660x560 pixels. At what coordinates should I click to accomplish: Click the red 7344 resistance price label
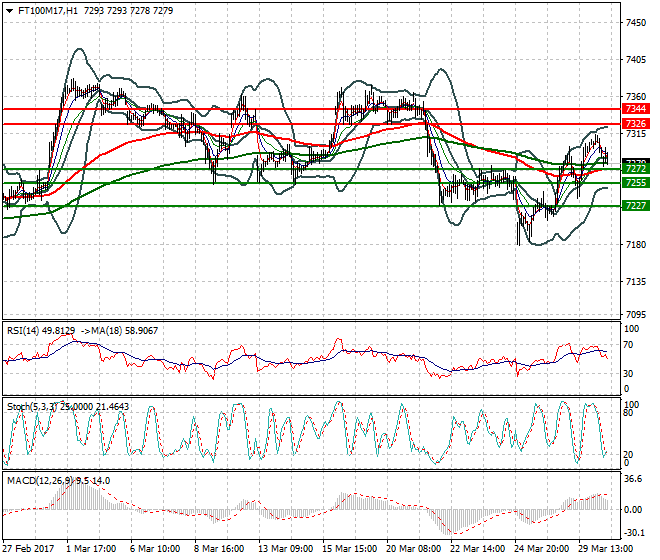636,109
